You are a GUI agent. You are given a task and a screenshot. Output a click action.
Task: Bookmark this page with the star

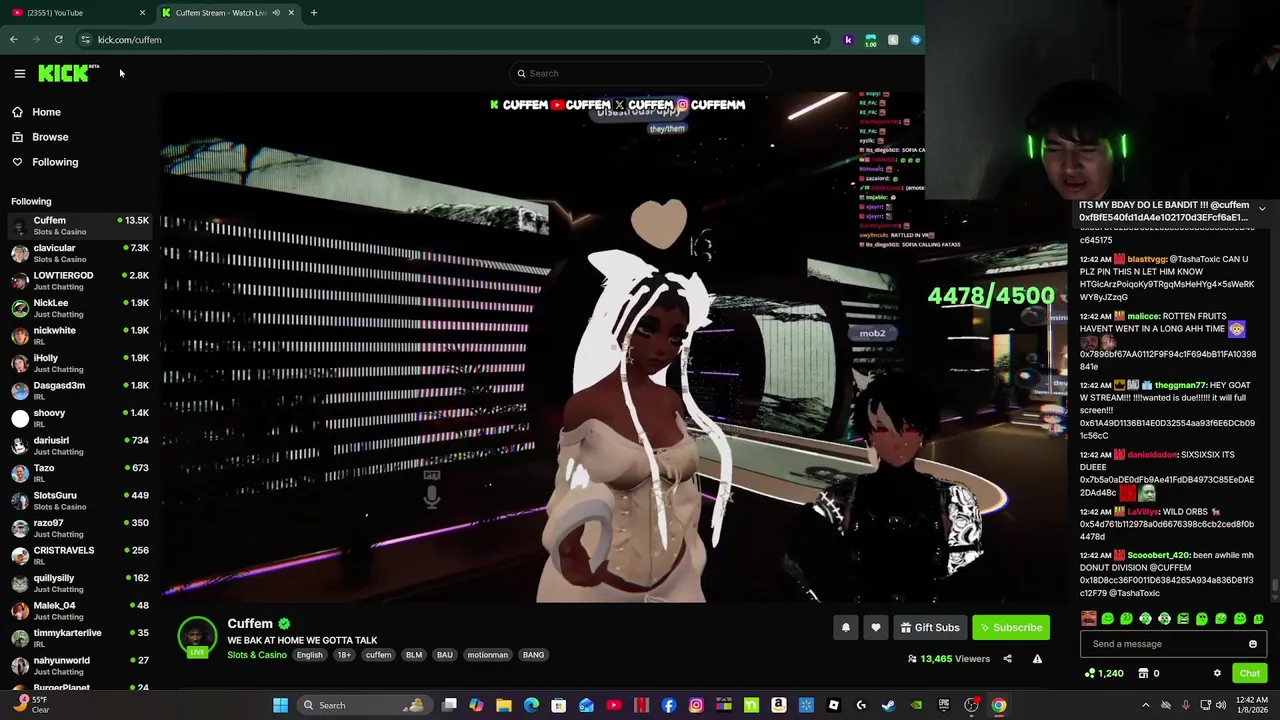[x=816, y=40]
